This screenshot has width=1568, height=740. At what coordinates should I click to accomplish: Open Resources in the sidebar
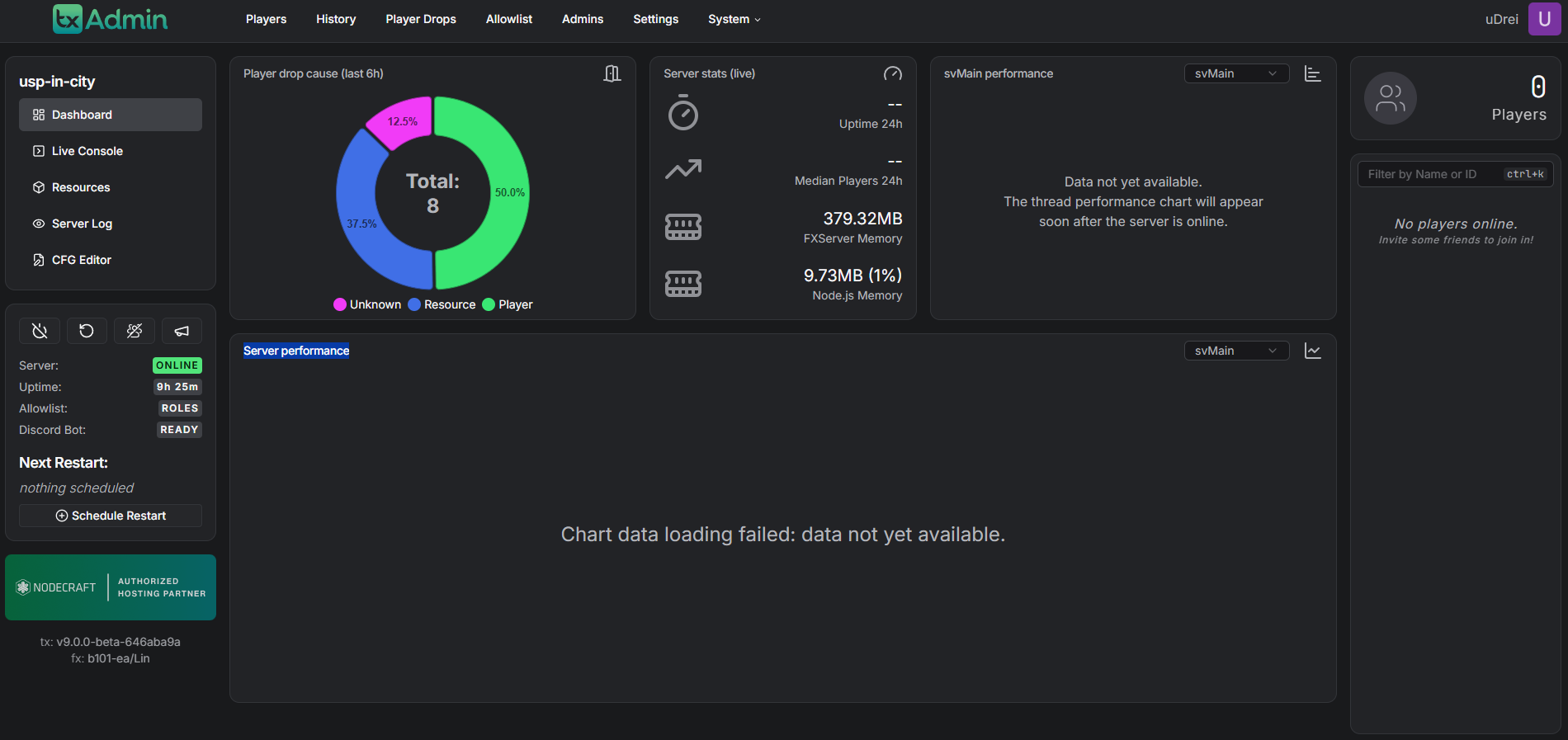click(111, 187)
